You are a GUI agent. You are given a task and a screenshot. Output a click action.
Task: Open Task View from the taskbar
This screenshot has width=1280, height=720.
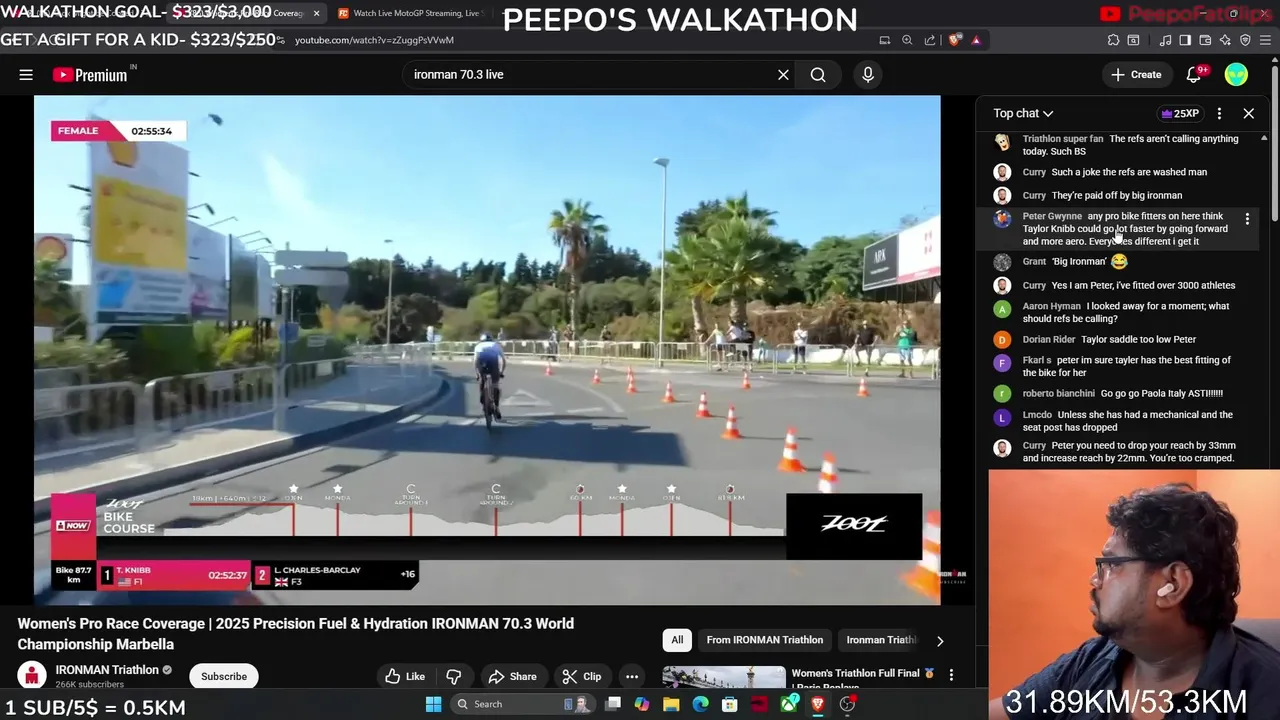tap(613, 704)
